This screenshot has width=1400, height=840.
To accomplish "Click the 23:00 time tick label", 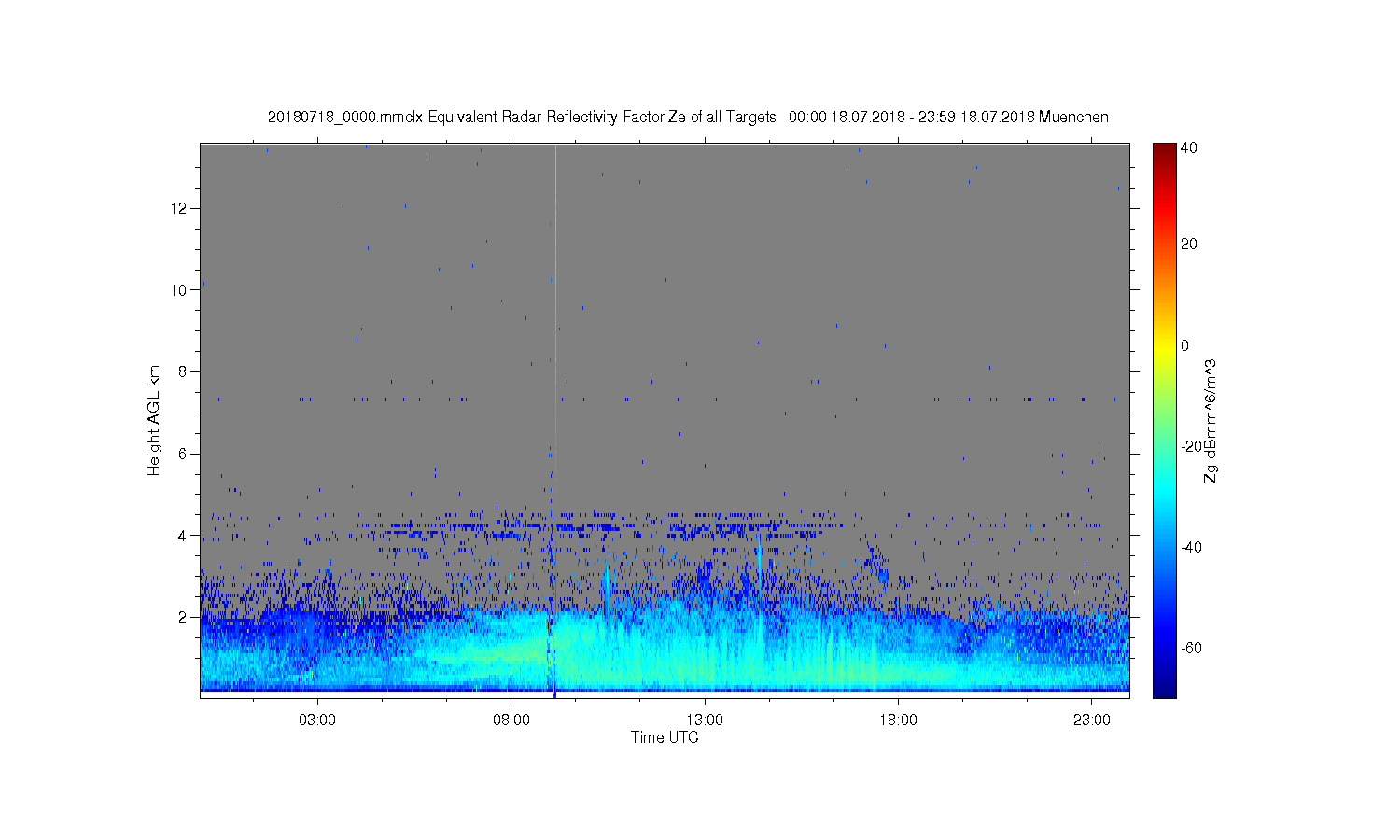I will click(1092, 721).
